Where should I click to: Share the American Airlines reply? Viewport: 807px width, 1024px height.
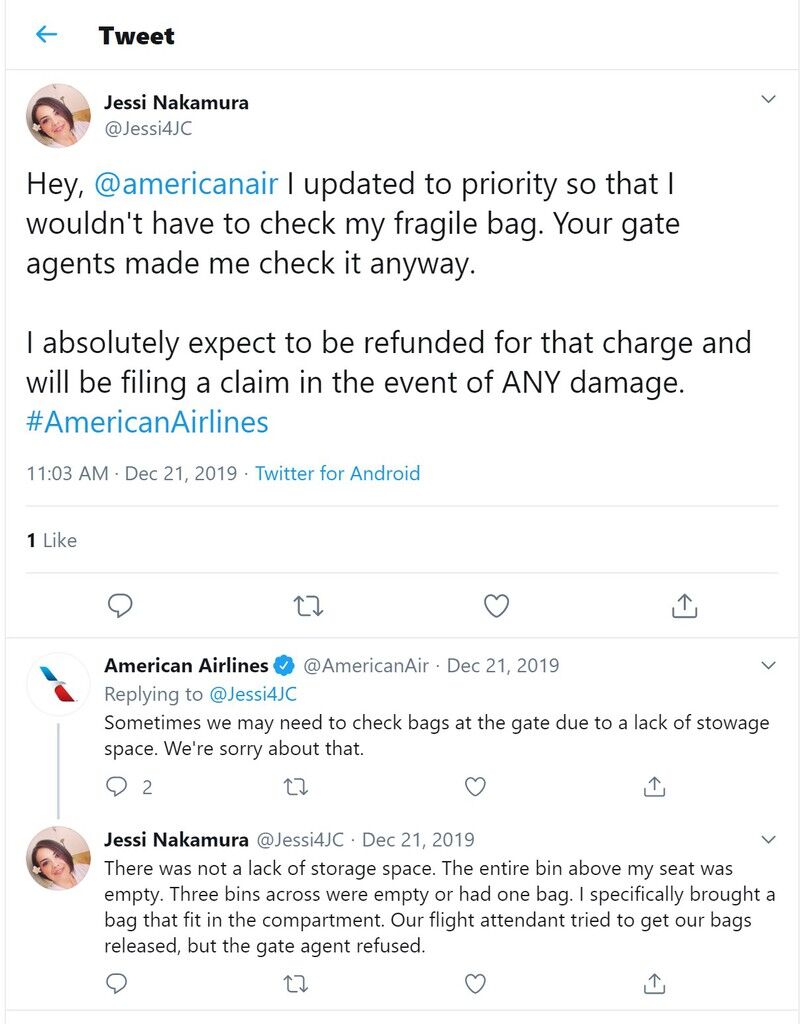654,787
